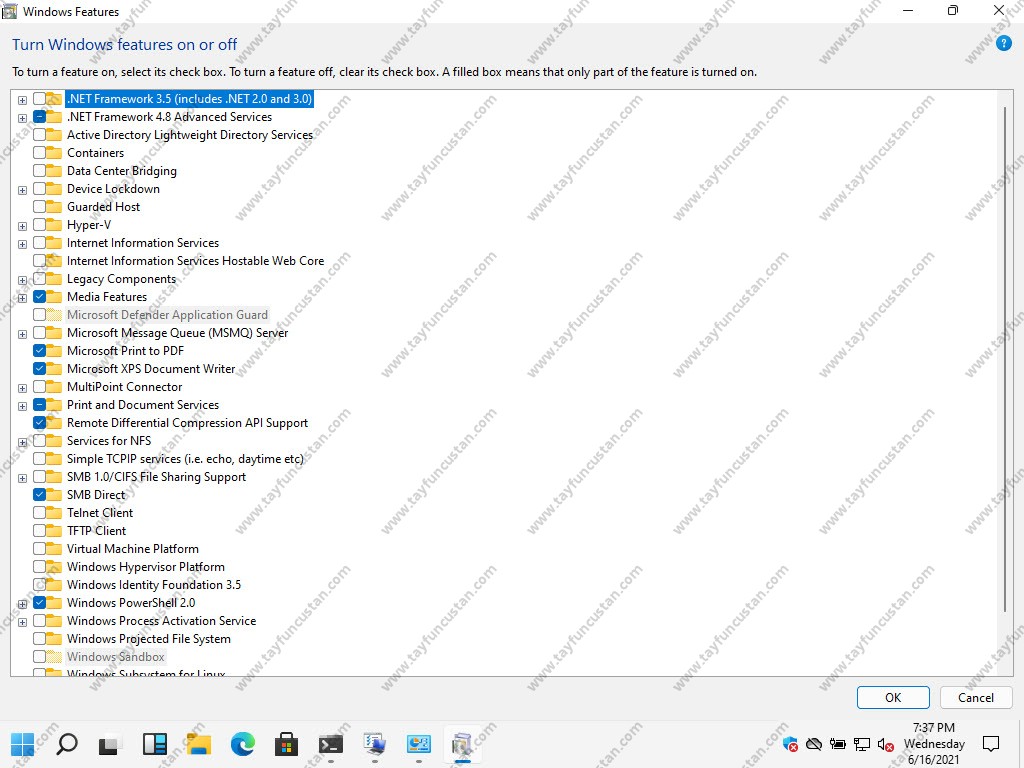Expand the Media Features node
1024x768 pixels.
coord(22,298)
